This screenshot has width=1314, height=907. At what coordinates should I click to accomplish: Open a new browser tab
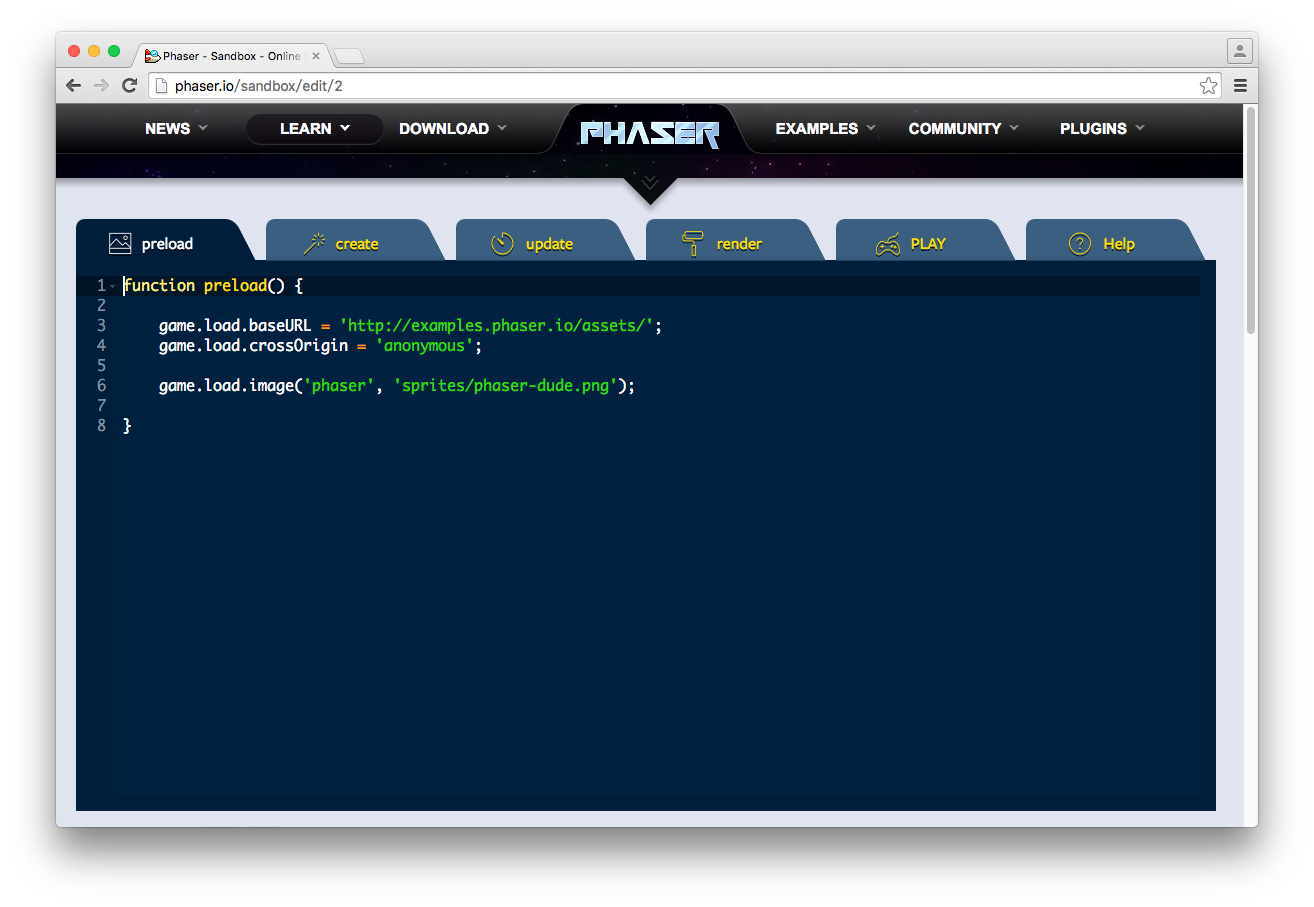[348, 56]
